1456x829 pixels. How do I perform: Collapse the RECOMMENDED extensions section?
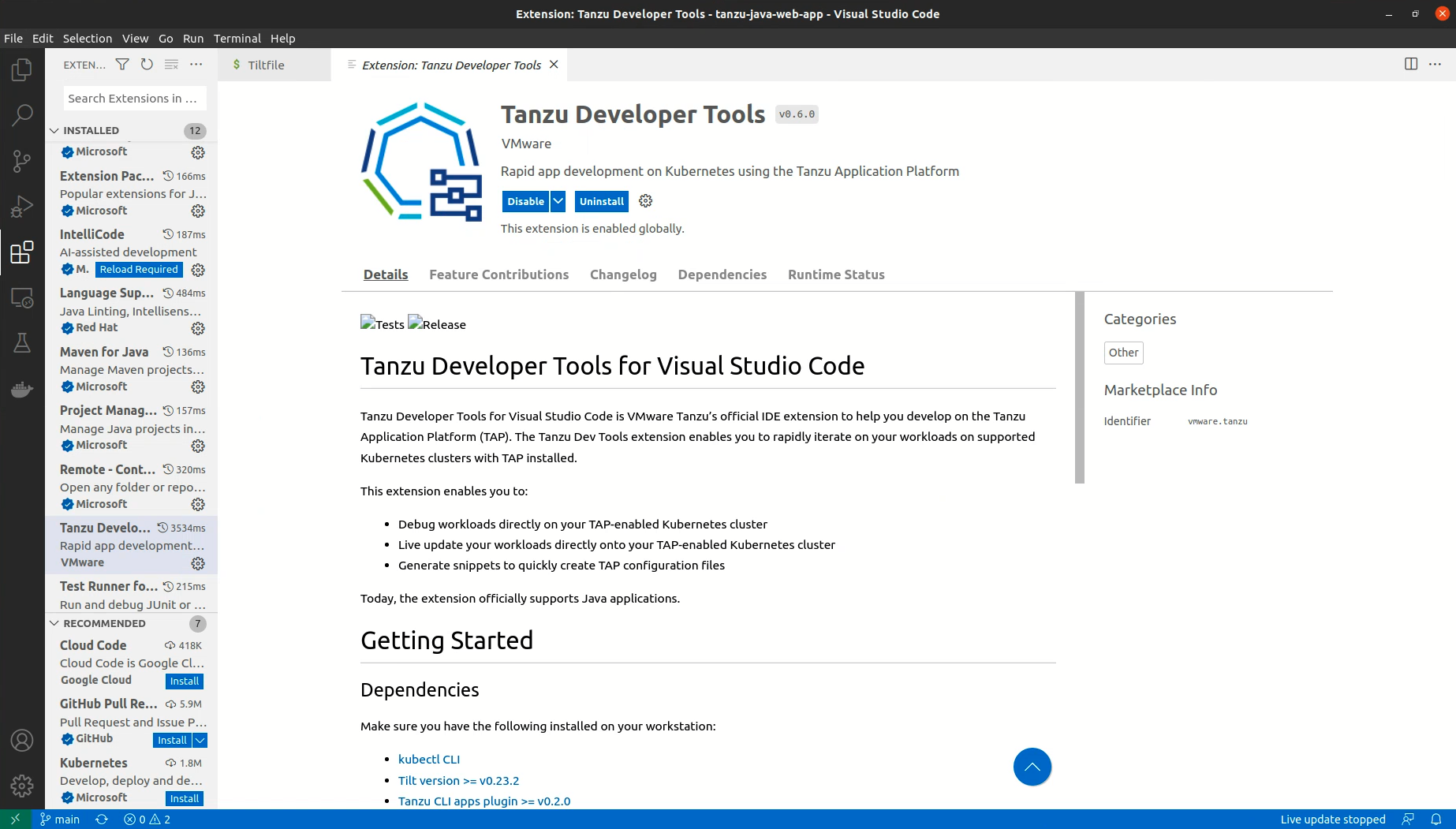point(54,623)
